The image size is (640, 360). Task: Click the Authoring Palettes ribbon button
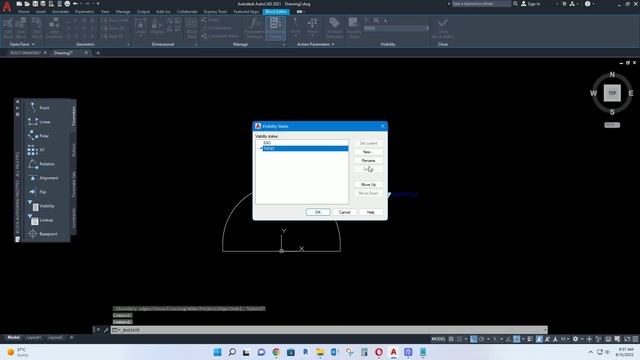click(x=276, y=28)
